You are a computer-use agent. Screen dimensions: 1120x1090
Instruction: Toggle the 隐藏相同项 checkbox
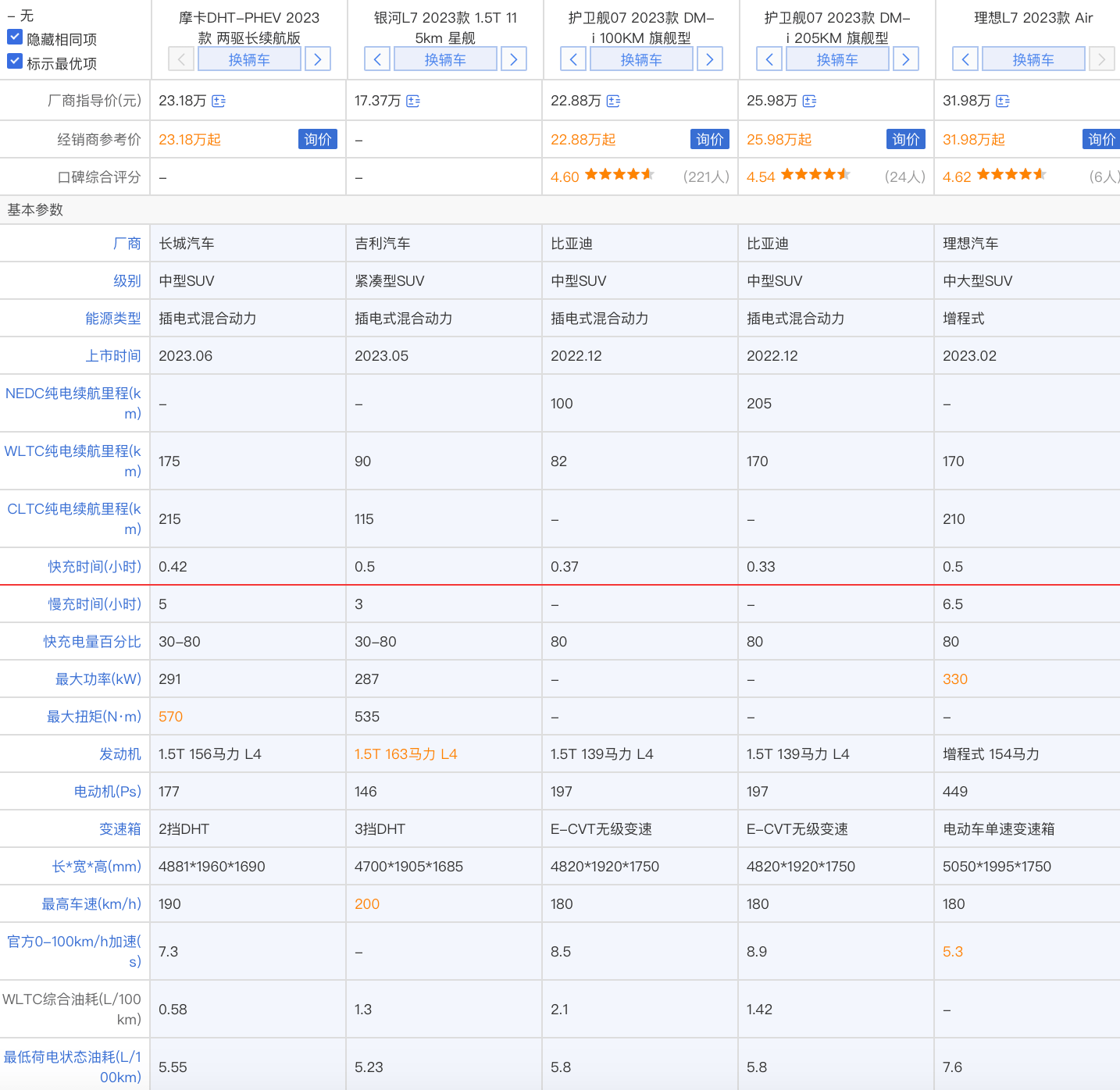14,37
